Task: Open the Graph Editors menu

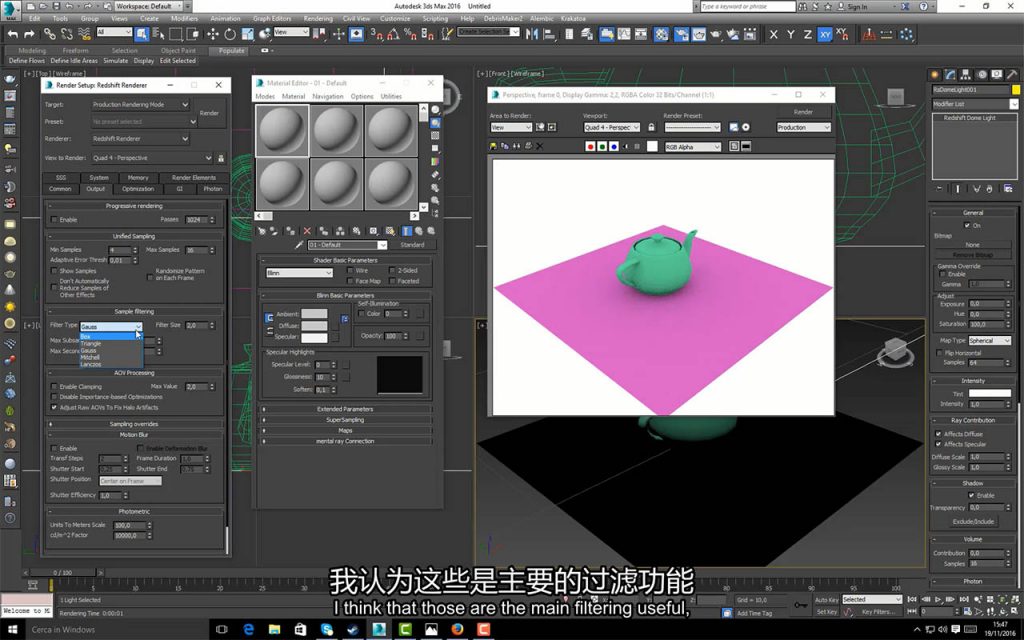Action: click(272, 18)
